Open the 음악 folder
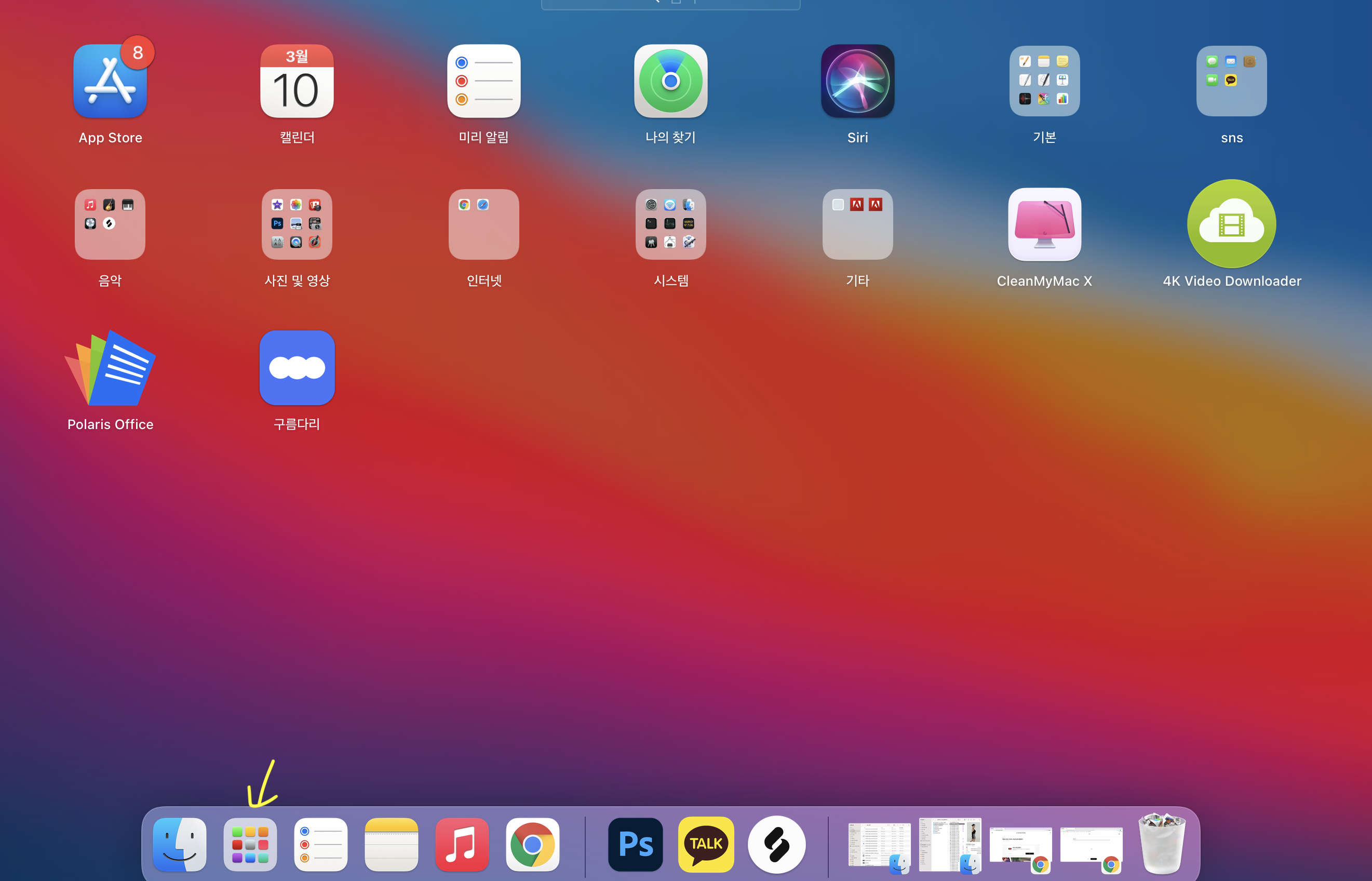1372x881 pixels. click(x=110, y=225)
